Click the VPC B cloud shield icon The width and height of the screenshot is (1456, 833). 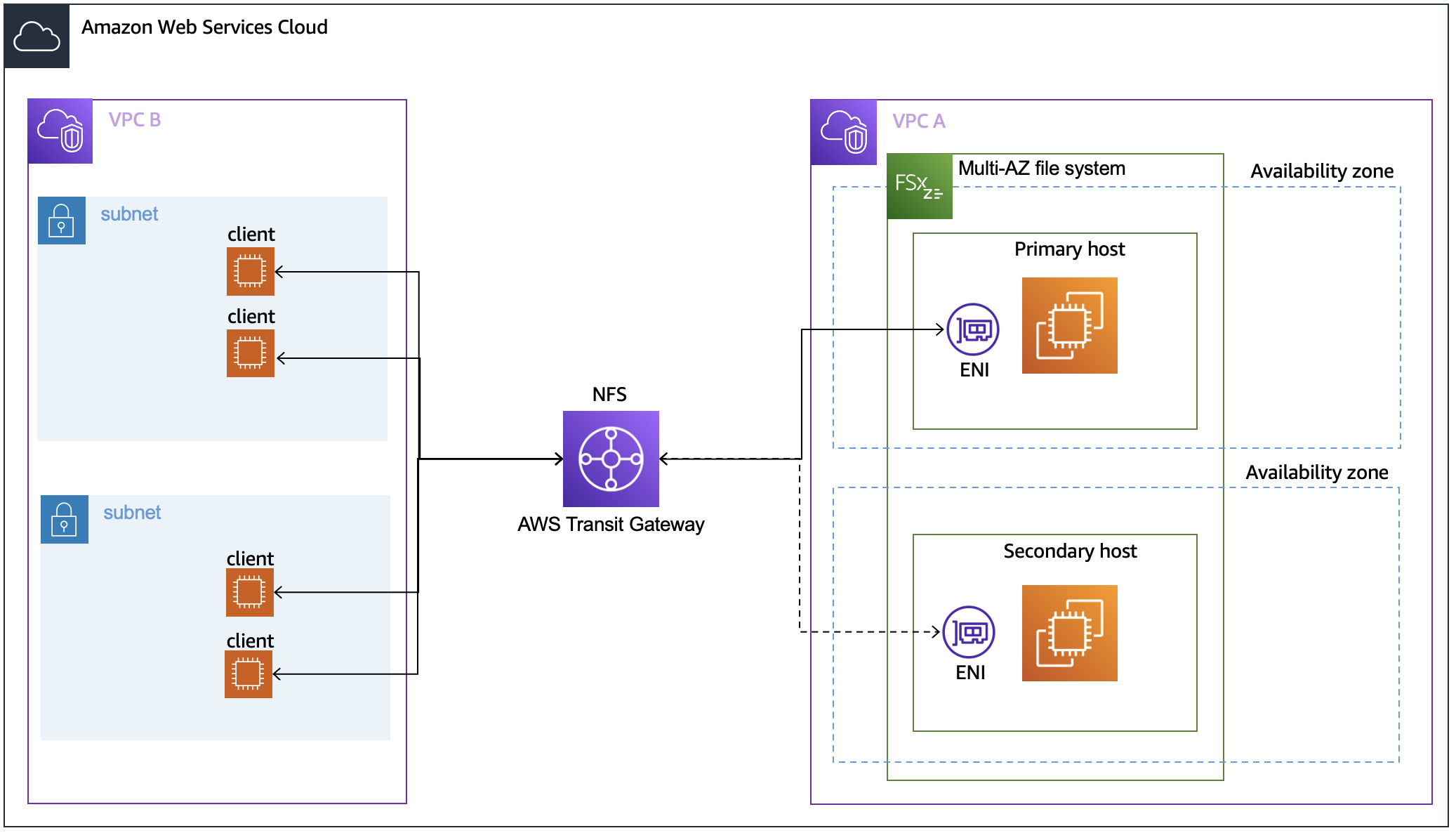[60, 131]
